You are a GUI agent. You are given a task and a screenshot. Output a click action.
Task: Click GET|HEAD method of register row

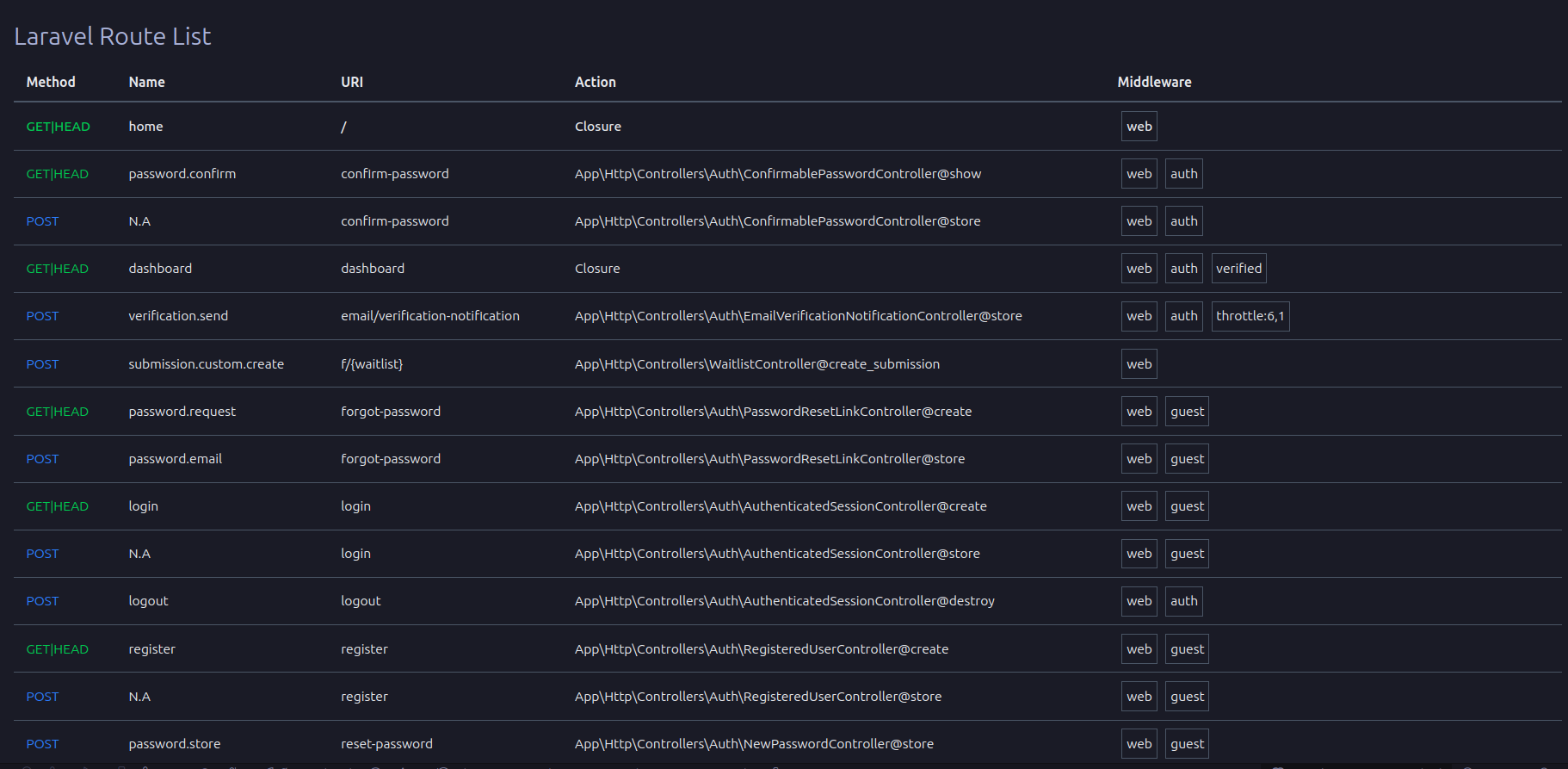click(57, 649)
